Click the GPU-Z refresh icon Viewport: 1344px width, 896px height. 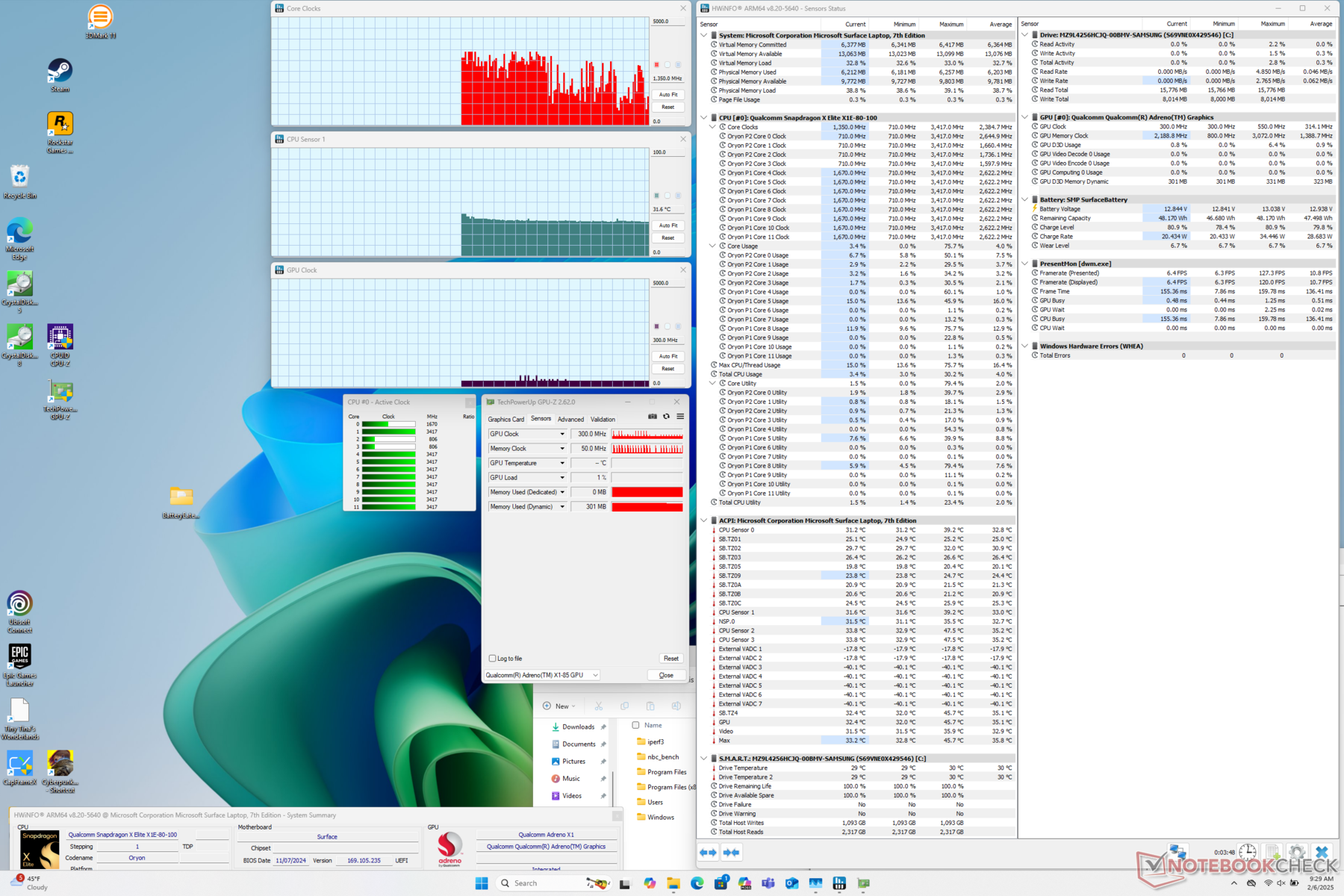click(x=666, y=417)
